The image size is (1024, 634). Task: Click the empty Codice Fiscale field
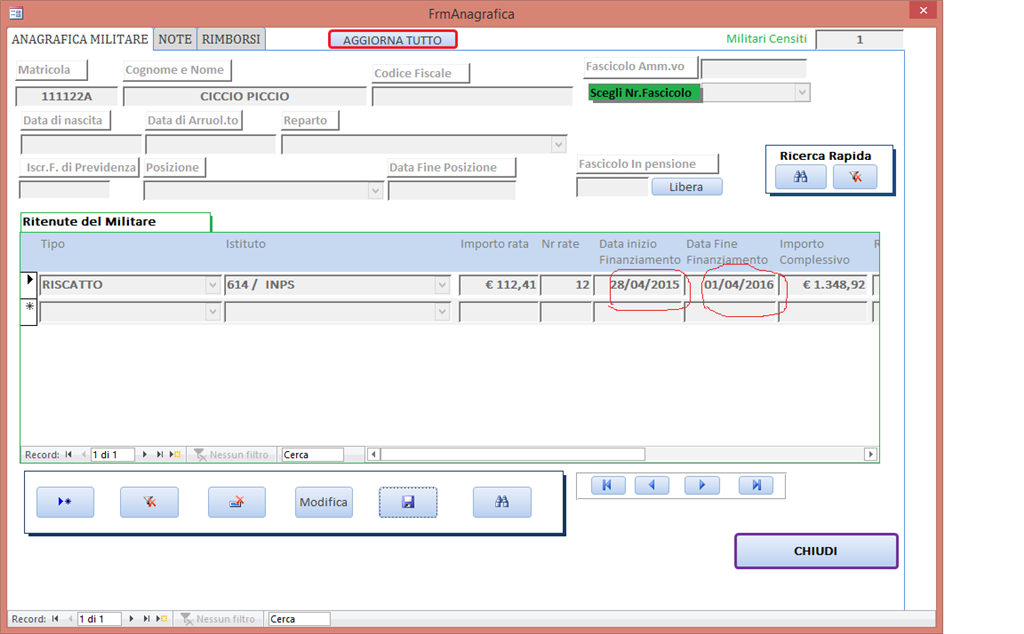(x=472, y=97)
